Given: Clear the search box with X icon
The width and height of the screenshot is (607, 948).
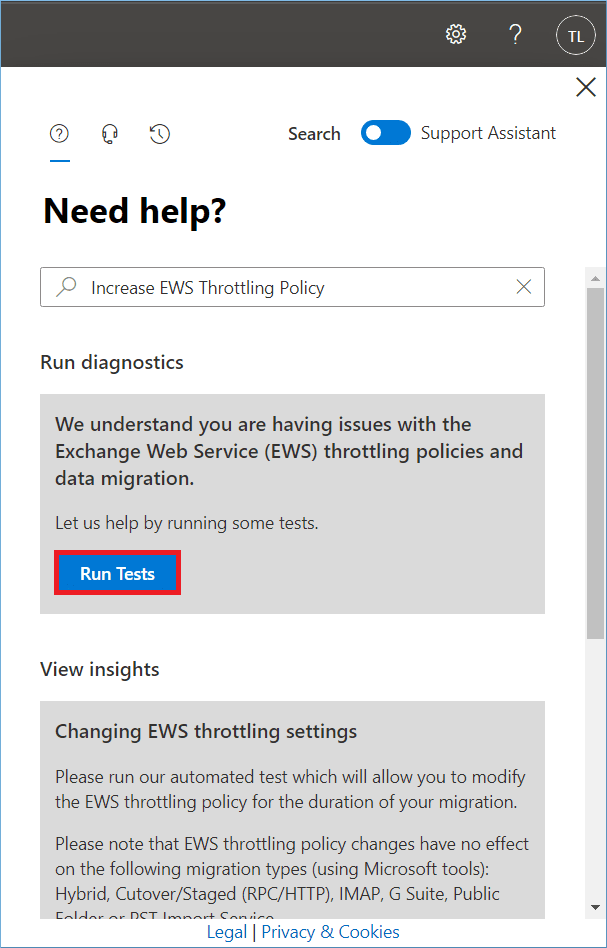Looking at the screenshot, I should click(x=524, y=287).
